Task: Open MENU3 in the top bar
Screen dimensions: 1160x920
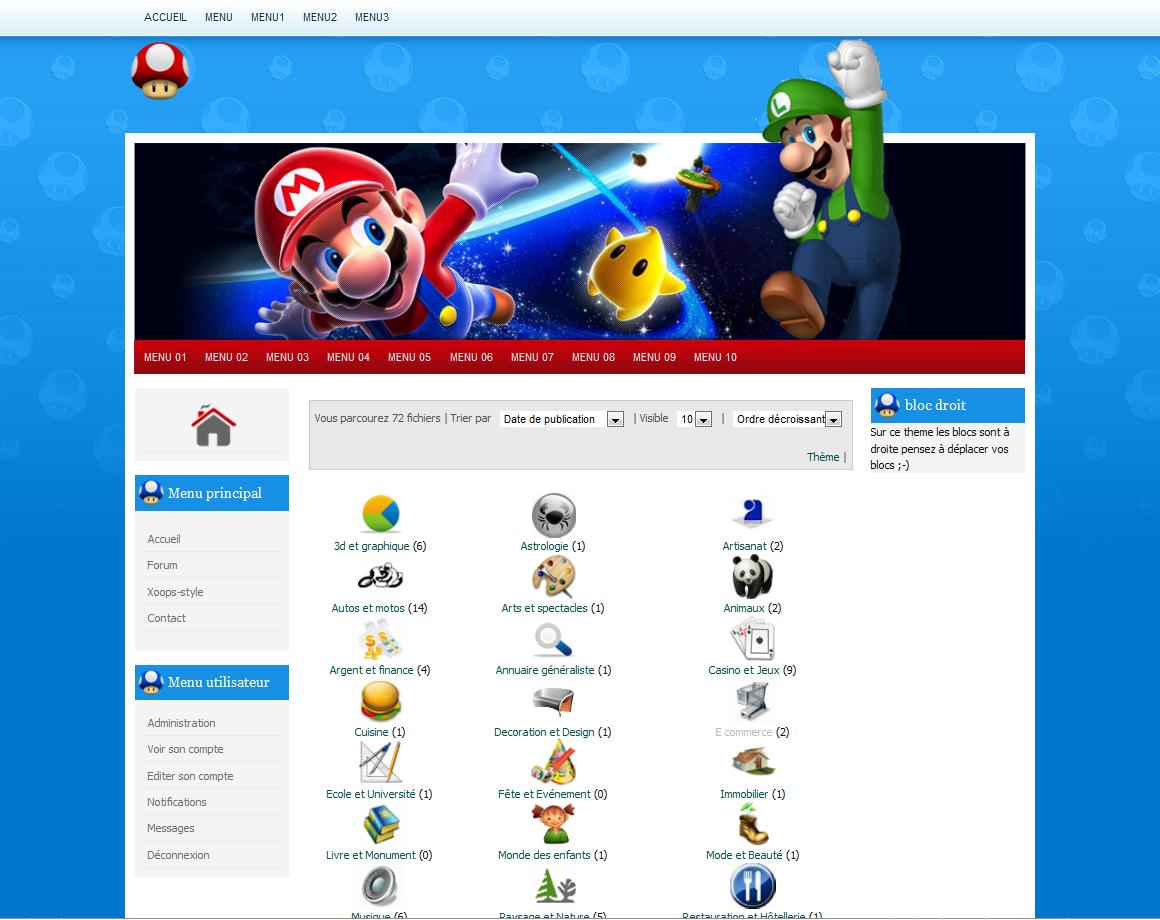Action: (x=372, y=17)
